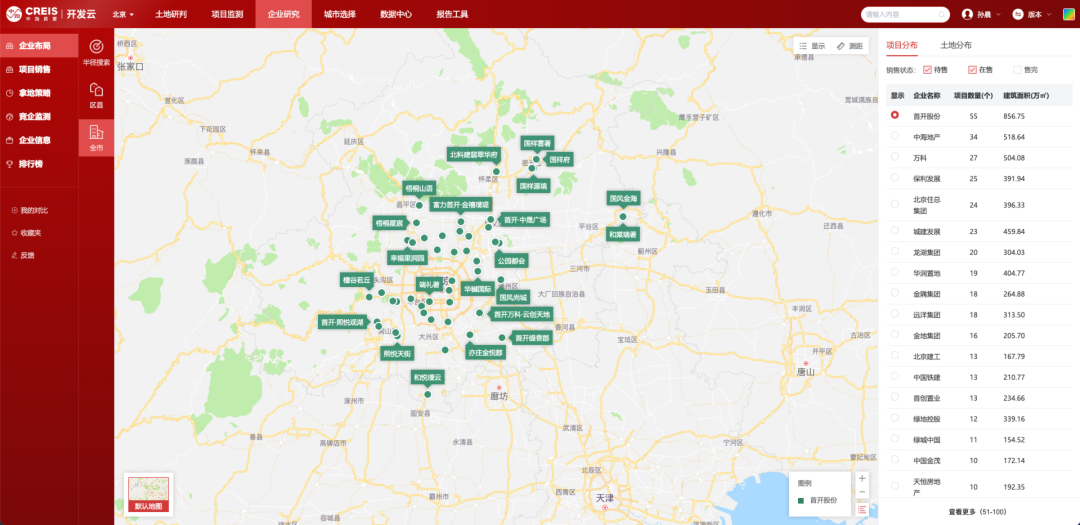Viewport: 1080px width, 525px height.
Task: Select the 龙湖集团 radio button
Action: [895, 251]
